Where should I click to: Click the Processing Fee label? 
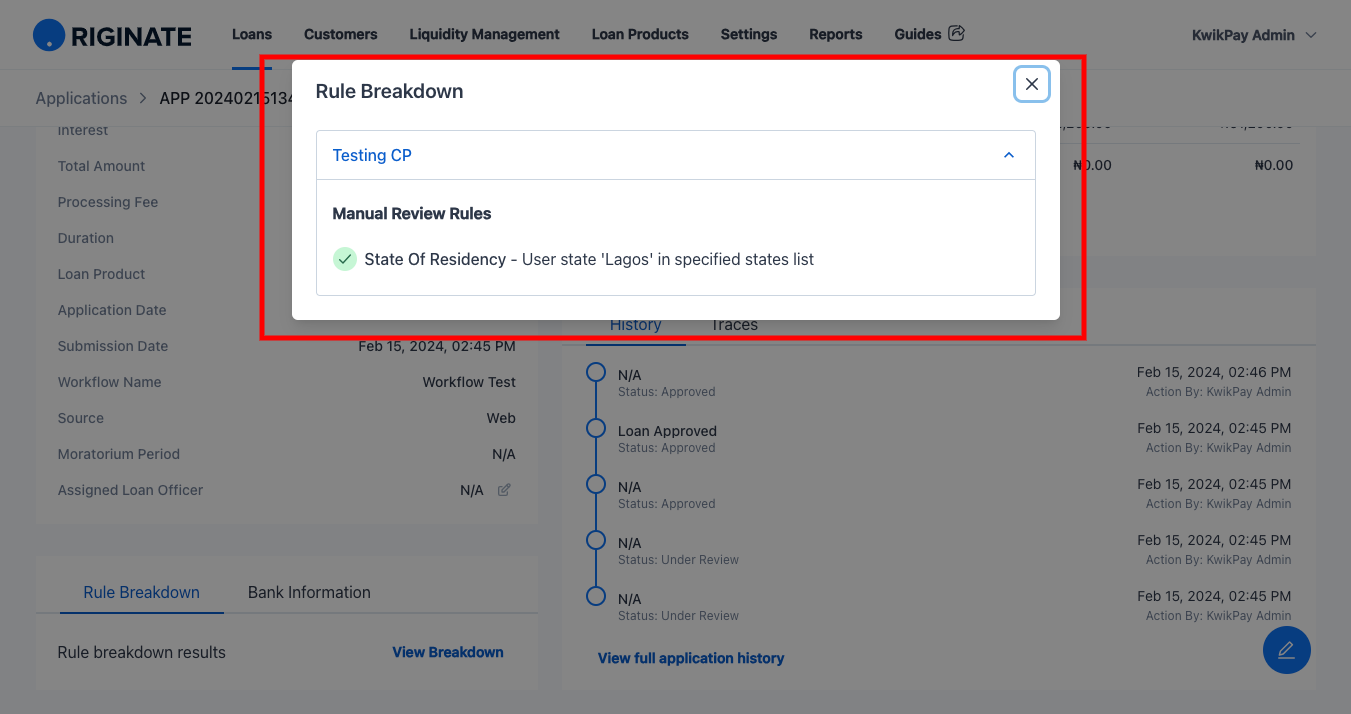(108, 202)
